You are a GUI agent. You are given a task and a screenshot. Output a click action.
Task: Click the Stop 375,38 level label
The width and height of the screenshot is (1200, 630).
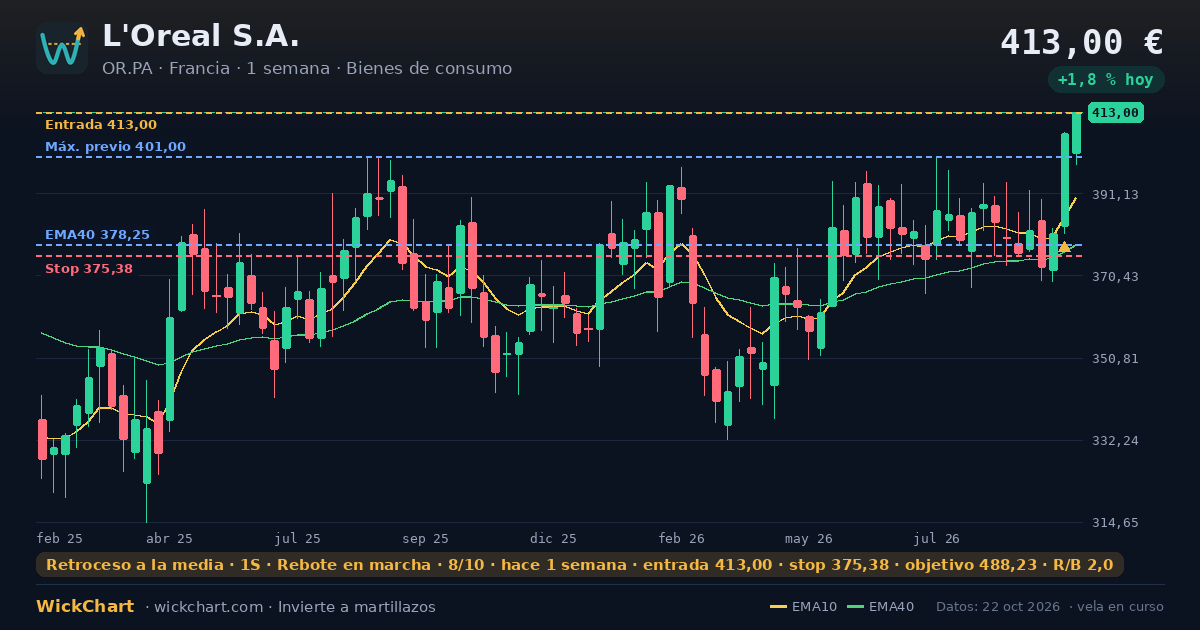[x=89, y=269]
